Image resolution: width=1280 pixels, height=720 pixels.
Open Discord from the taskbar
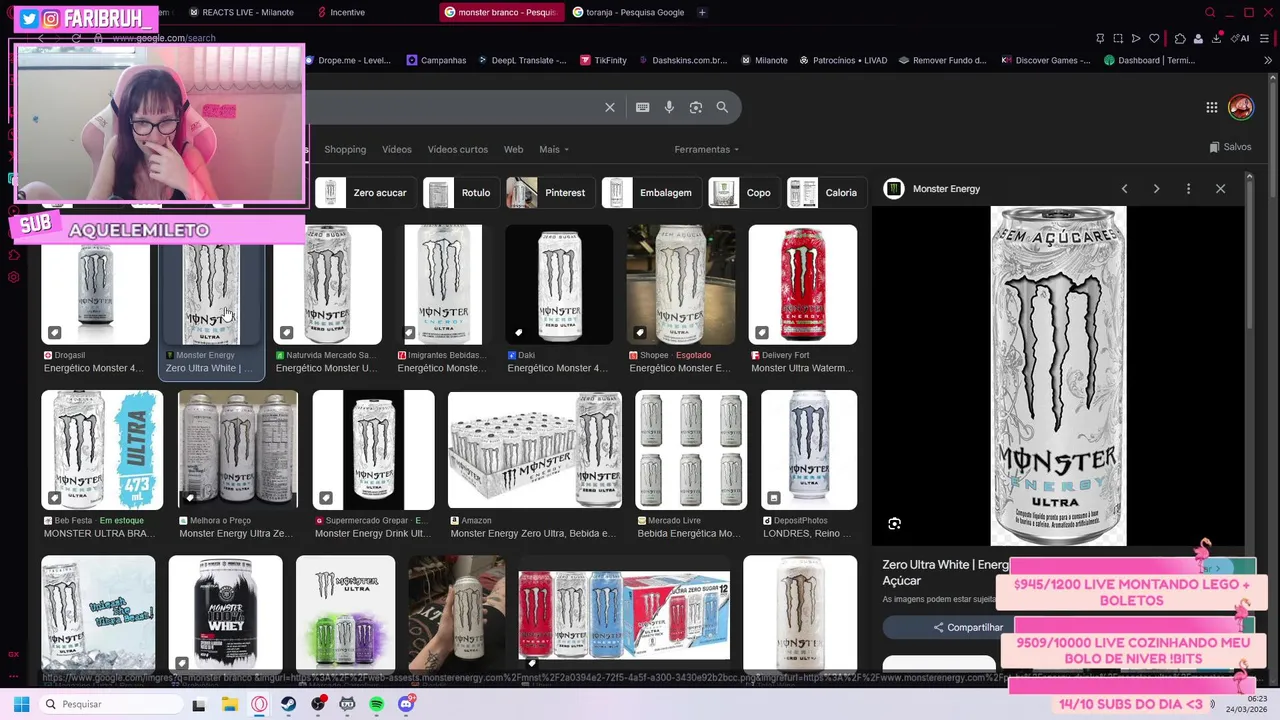pyautogui.click(x=406, y=704)
